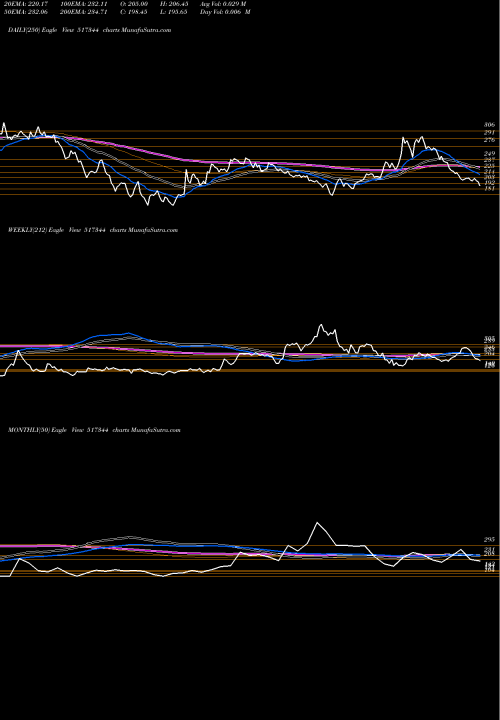This screenshot has width=500, height=720.
Task: Click the 20EMA: 220.17 value
Action: (28, 4)
